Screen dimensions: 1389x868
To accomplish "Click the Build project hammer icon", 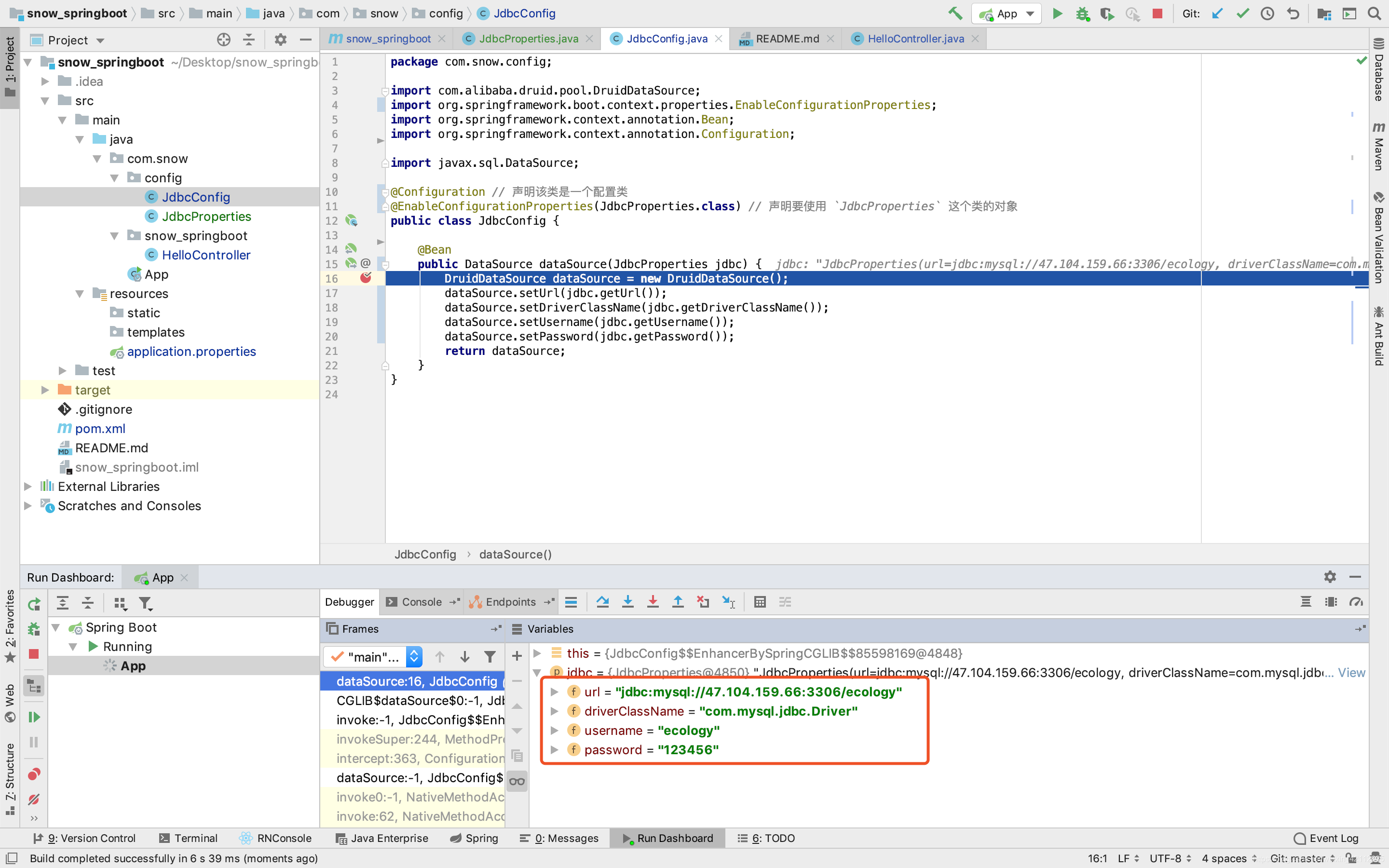I will pyautogui.click(x=955, y=13).
